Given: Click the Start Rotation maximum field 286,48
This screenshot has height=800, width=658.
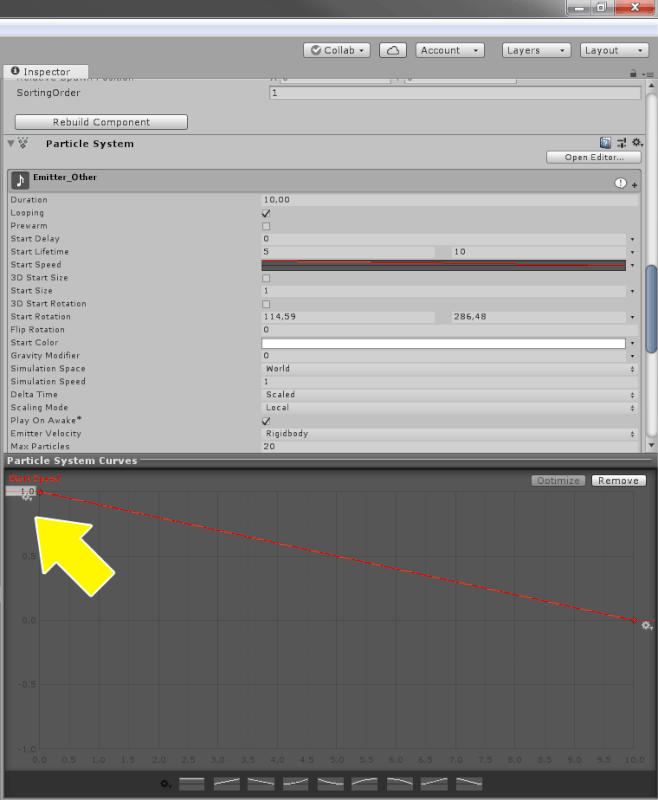Looking at the screenshot, I should click(x=539, y=317).
